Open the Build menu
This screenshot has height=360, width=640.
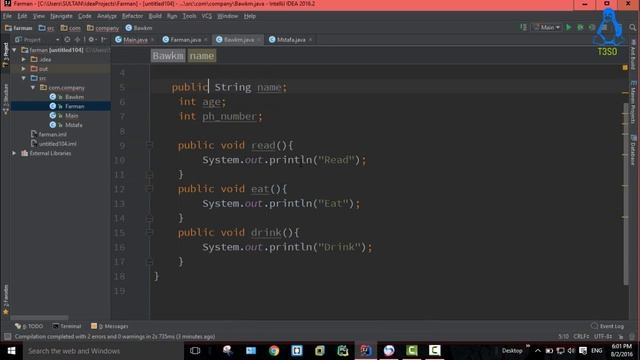pos(155,16)
